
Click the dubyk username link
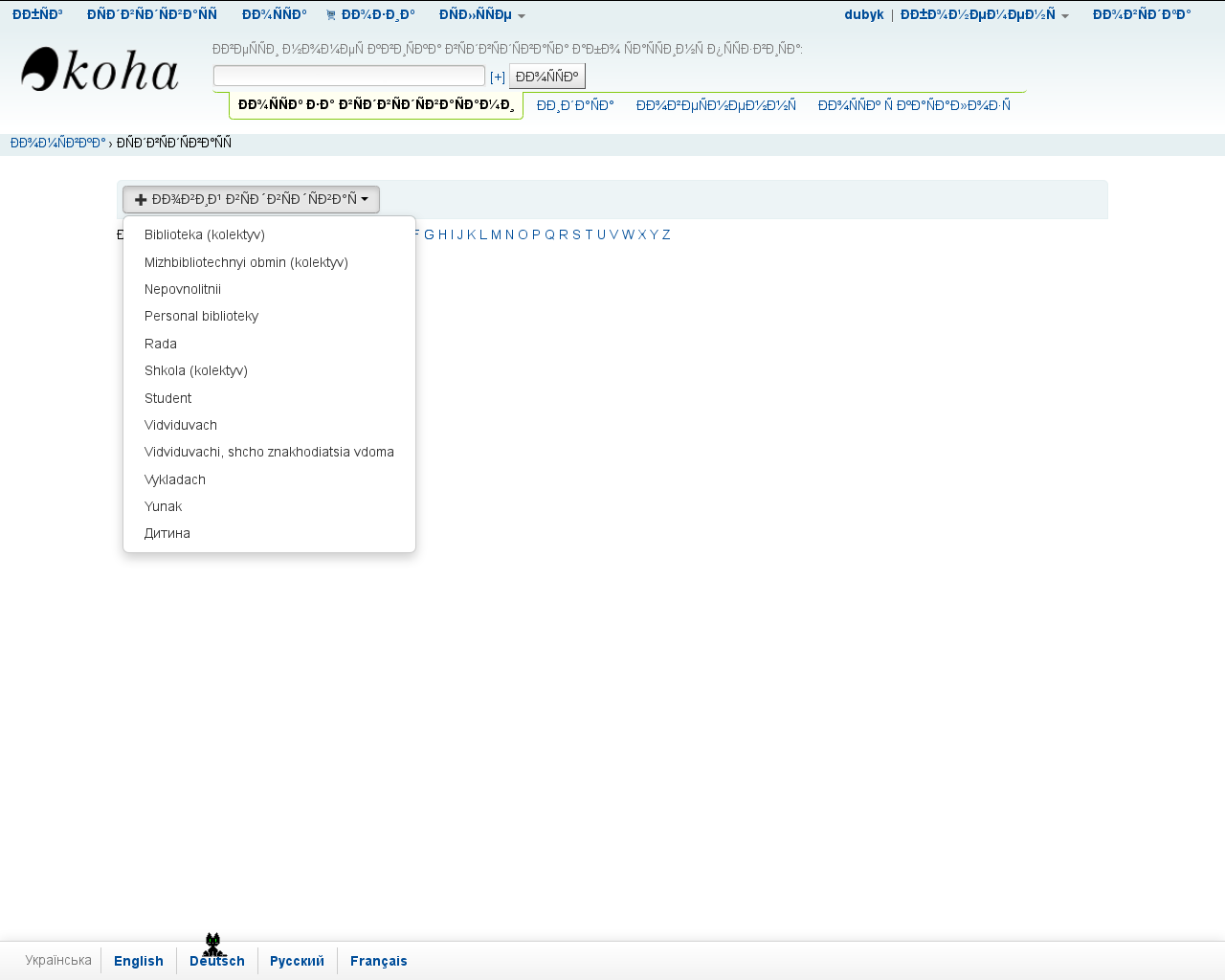point(863,15)
